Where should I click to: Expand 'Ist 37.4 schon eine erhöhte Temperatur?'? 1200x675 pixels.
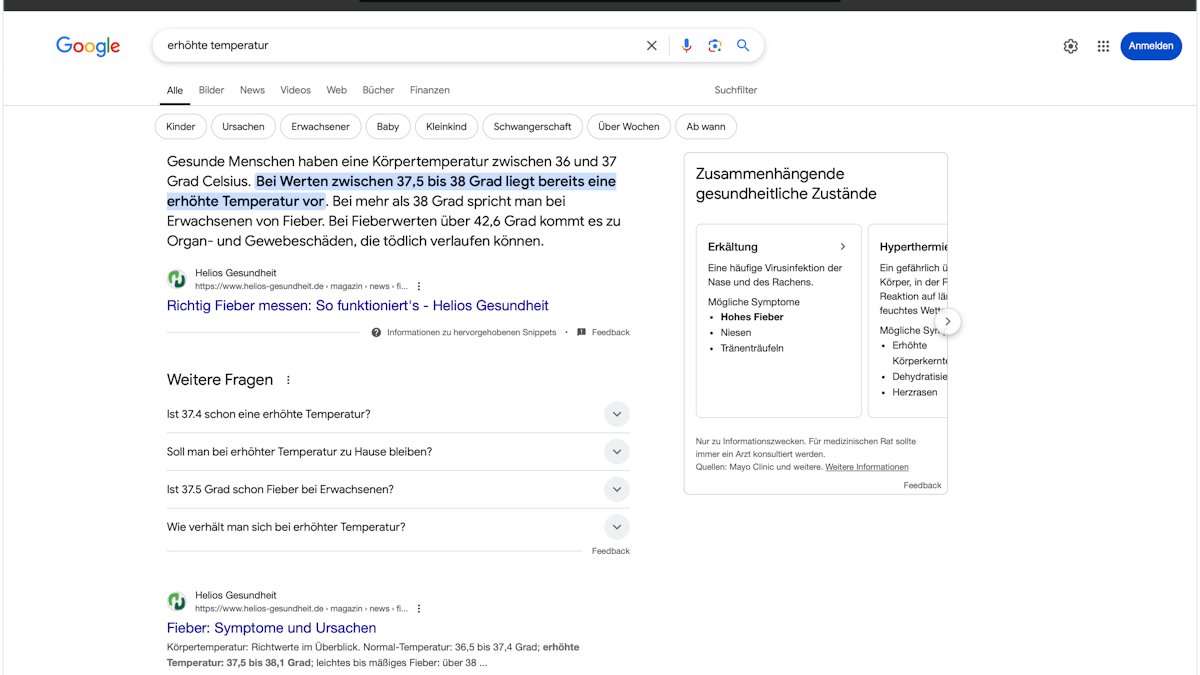click(617, 413)
